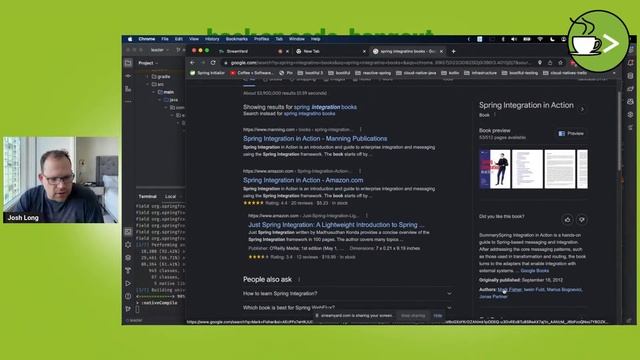
Task: Open the Problems icon in IntelliJ sidebar
Action: (x=128, y=296)
